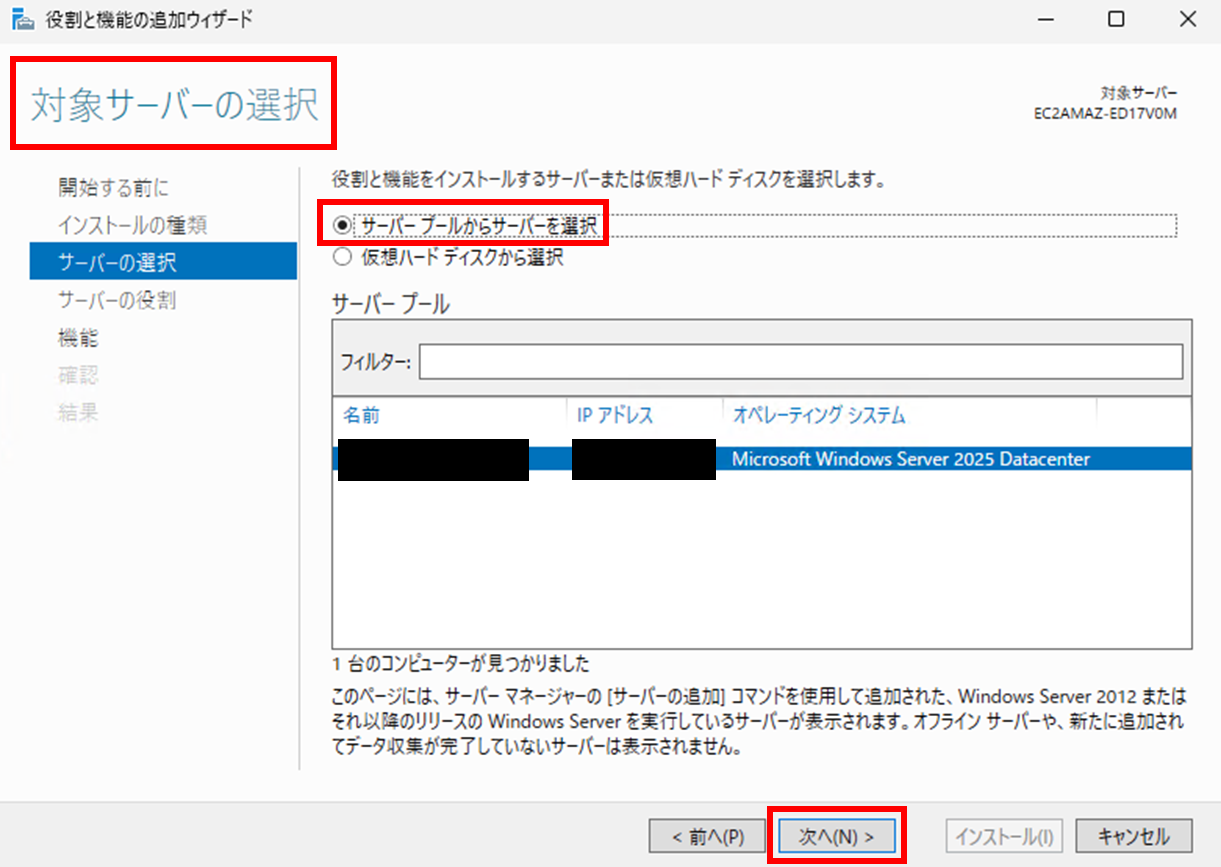Click the 次へ(N) > button

pos(836,836)
